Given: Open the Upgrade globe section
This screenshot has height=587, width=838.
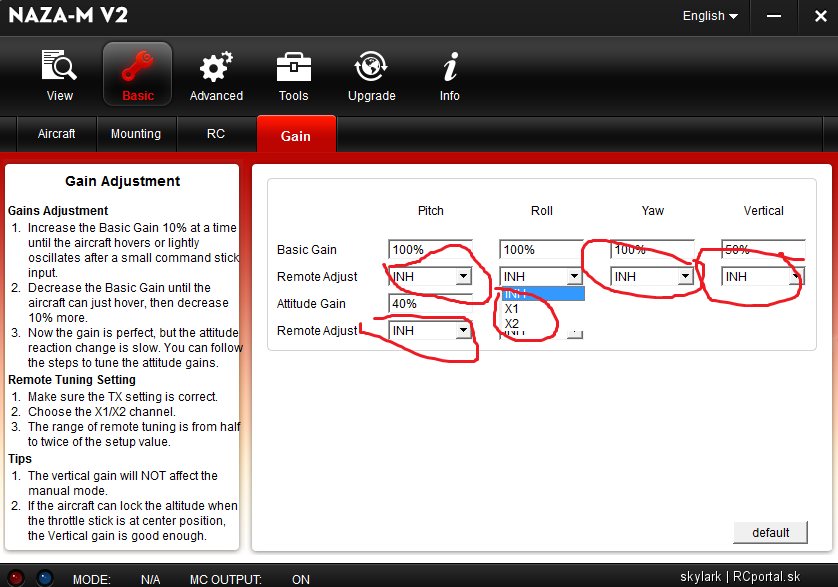Looking at the screenshot, I should coord(371,66).
